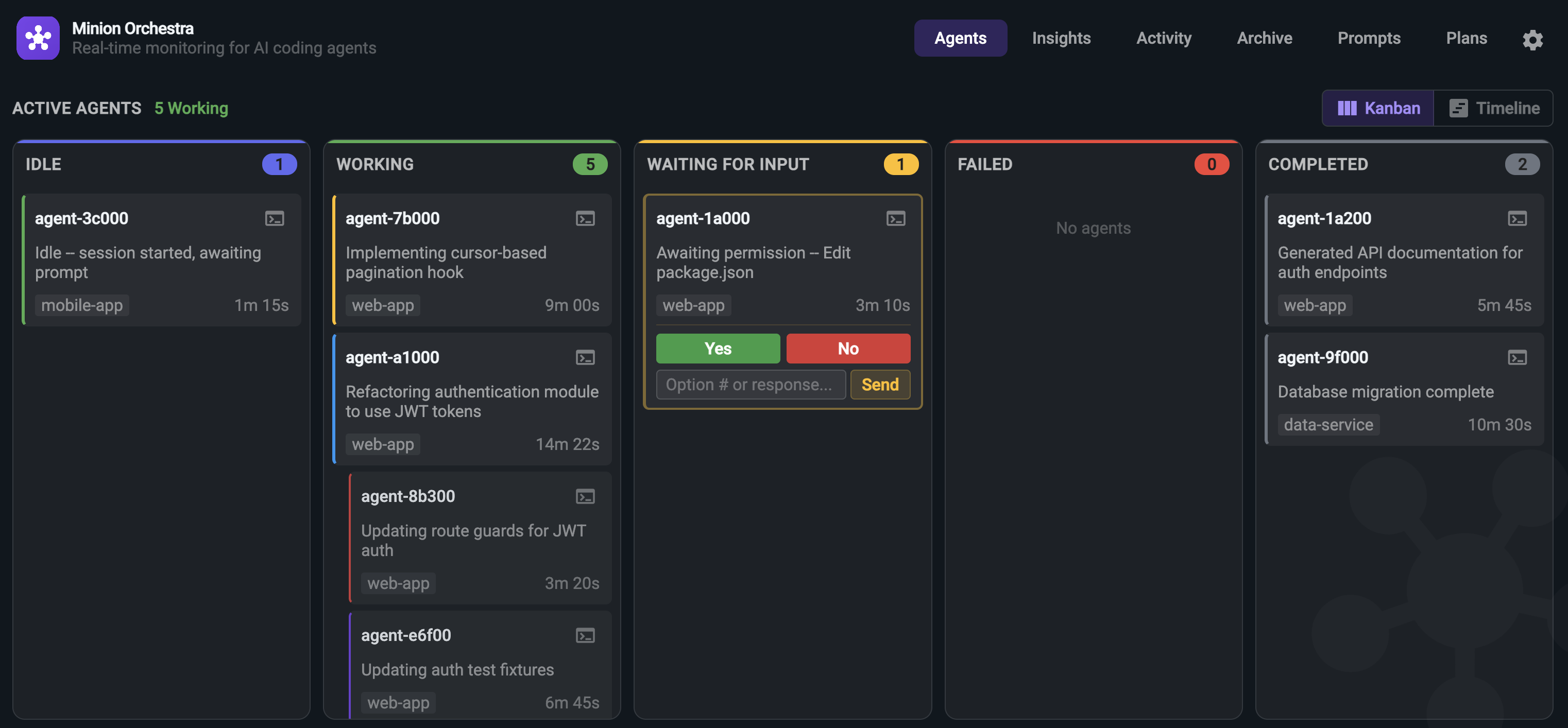Open terminal for agent-1a000
Image resolution: width=1568 pixels, height=728 pixels.
(895, 218)
